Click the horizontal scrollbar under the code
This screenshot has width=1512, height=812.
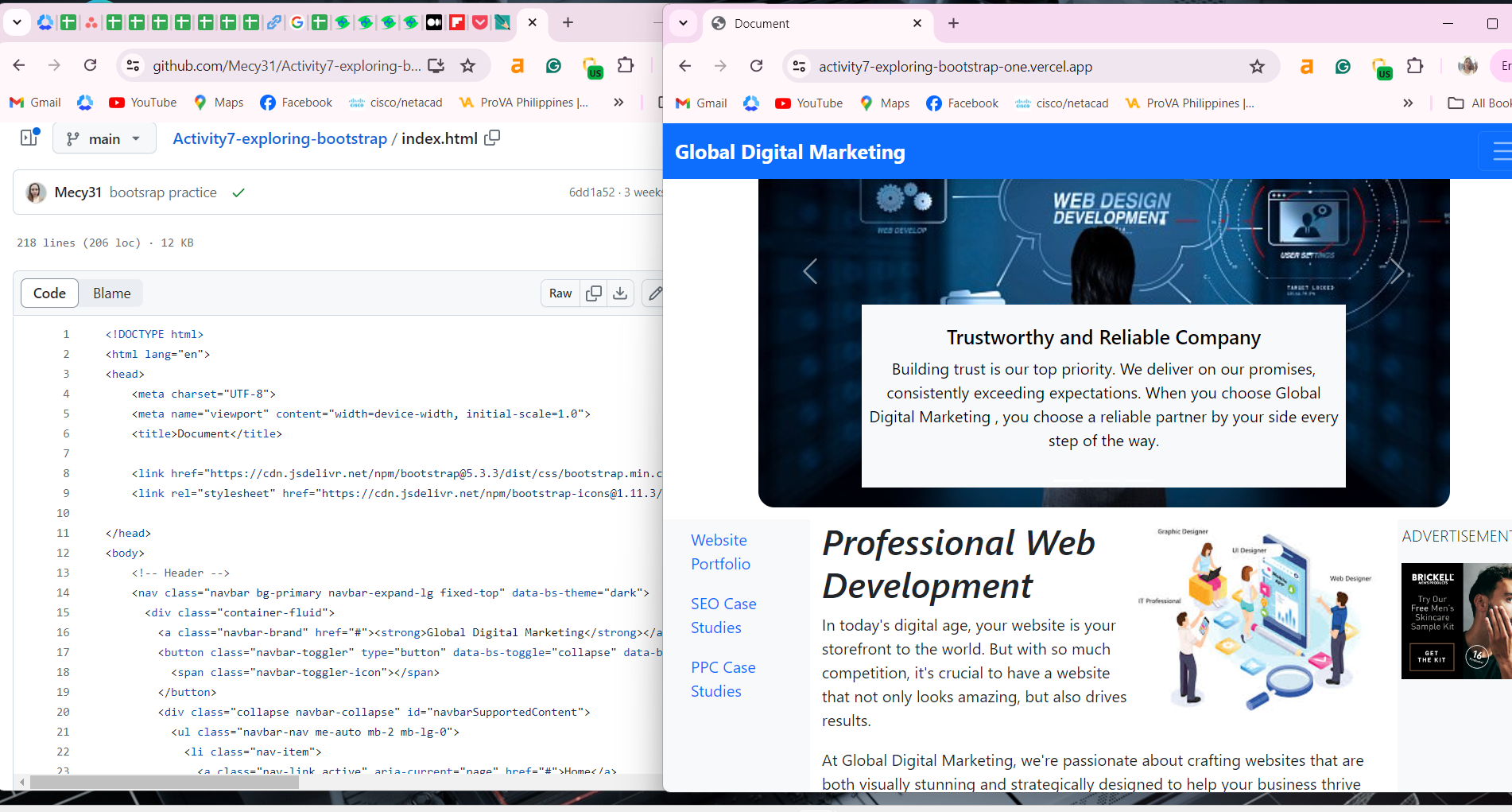[x=164, y=782]
